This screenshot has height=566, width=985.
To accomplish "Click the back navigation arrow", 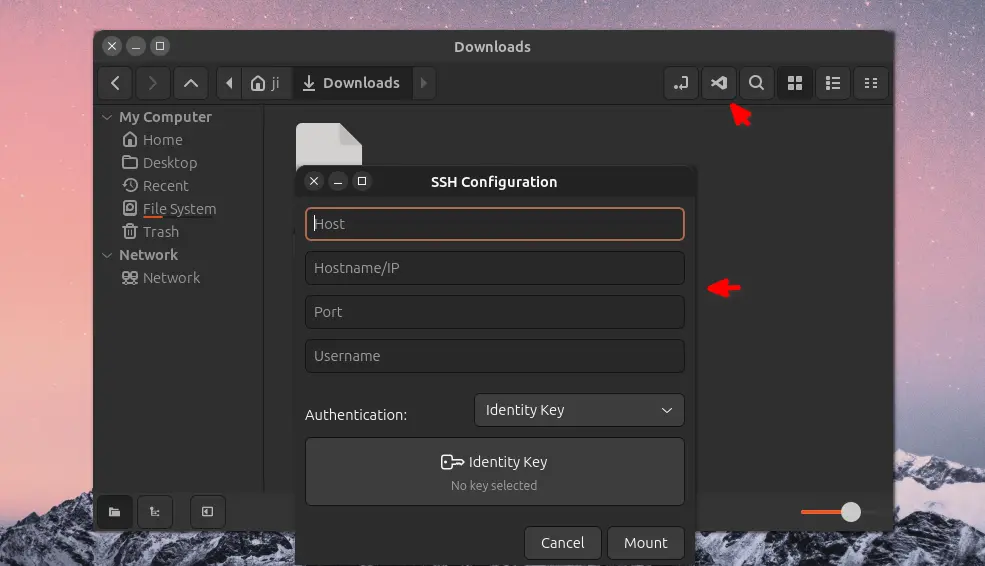I will 116,83.
